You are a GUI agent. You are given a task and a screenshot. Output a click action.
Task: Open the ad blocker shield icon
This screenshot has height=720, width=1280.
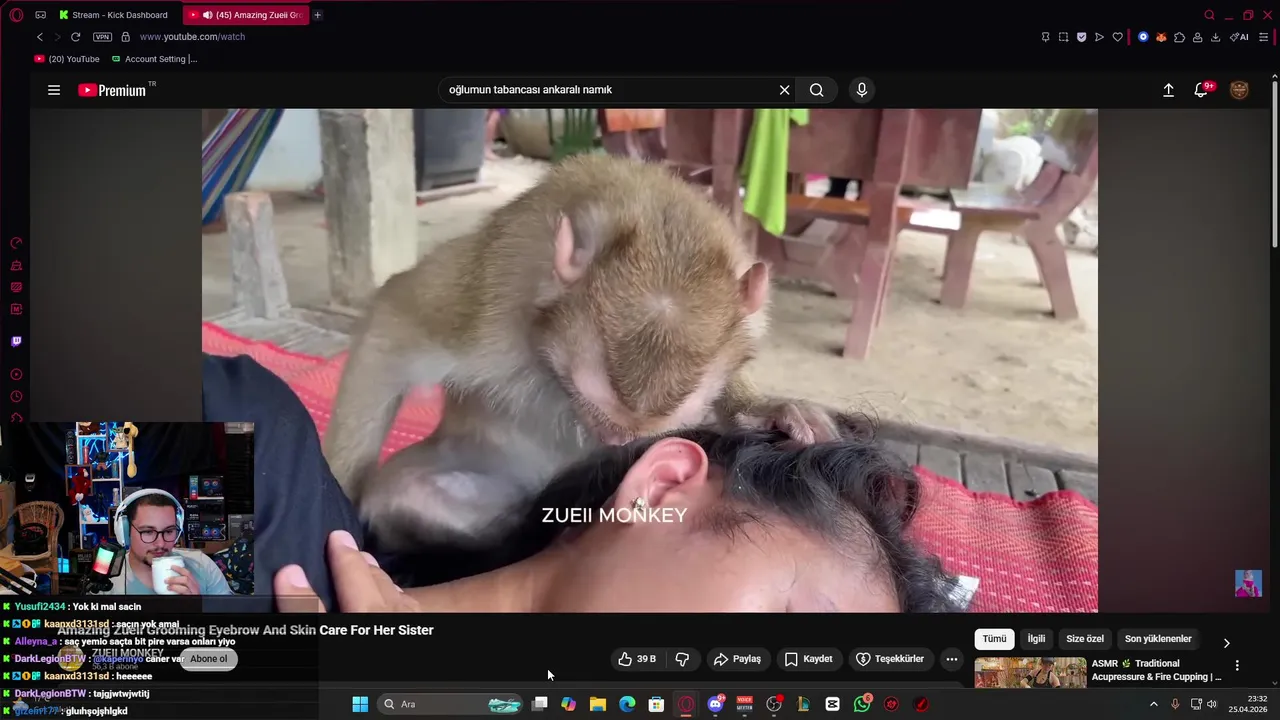(x=1081, y=37)
